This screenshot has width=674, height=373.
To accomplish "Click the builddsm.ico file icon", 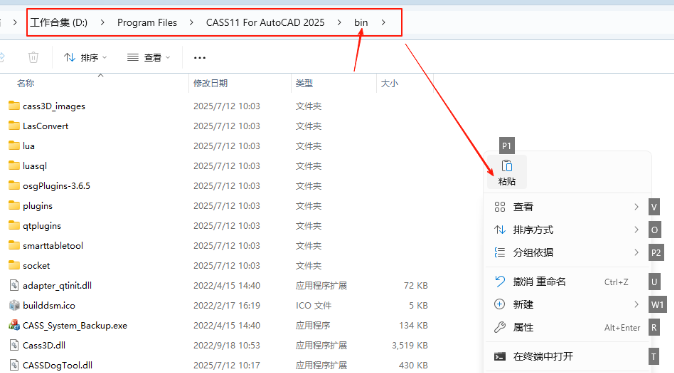I will [14, 305].
